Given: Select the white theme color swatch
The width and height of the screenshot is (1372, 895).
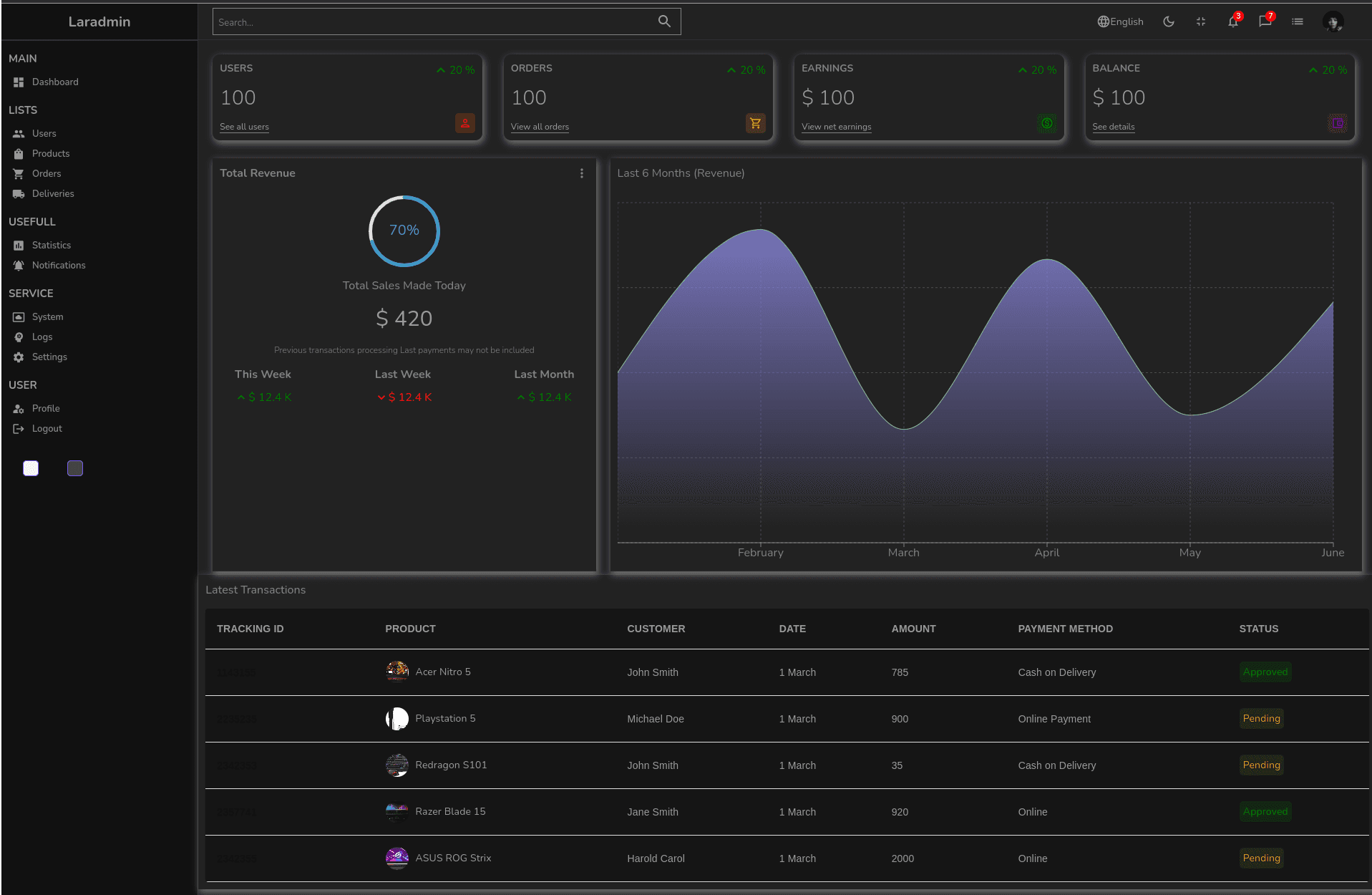Looking at the screenshot, I should coord(31,468).
